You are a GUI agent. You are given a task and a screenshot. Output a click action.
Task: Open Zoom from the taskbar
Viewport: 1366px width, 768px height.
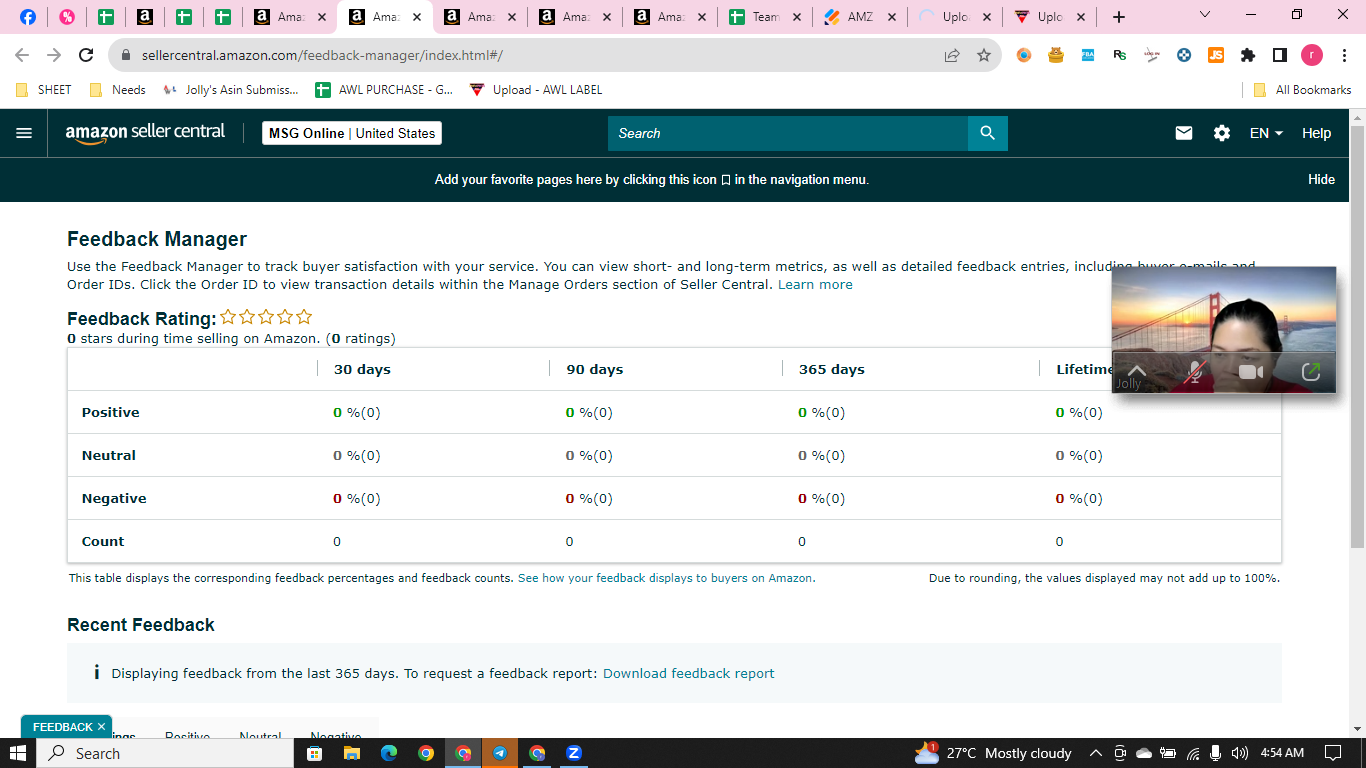pos(574,753)
